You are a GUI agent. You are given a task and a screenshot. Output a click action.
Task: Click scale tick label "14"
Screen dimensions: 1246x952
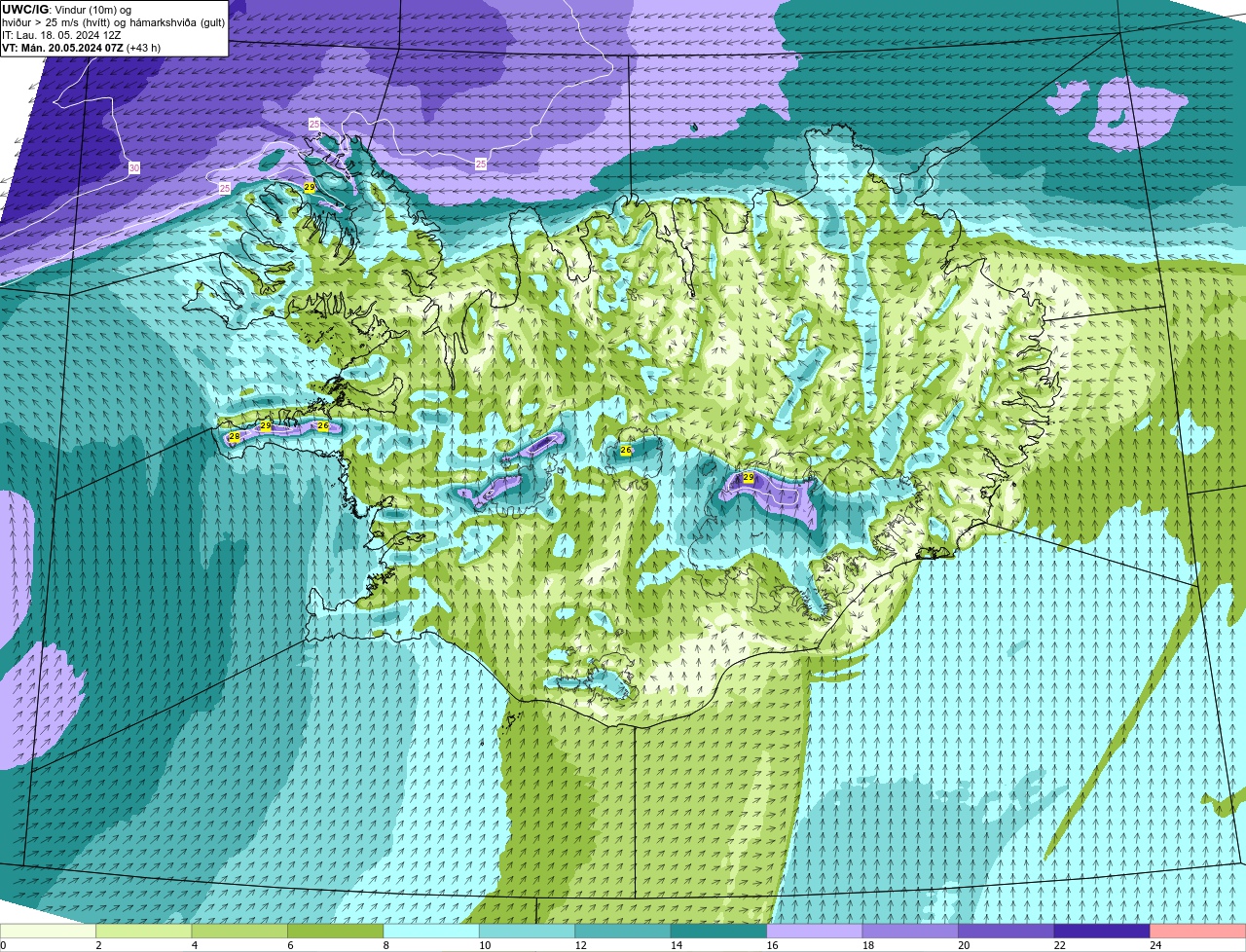pos(676,945)
